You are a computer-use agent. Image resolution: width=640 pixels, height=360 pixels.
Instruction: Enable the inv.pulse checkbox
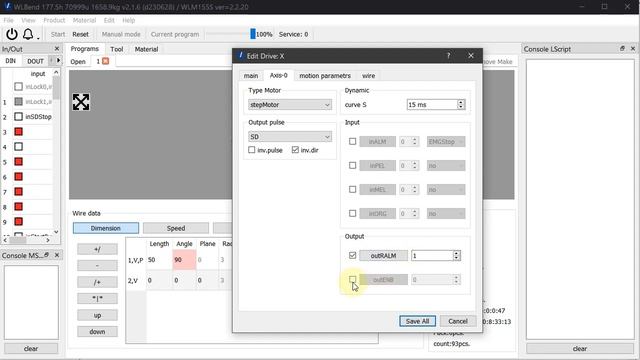pos(251,150)
